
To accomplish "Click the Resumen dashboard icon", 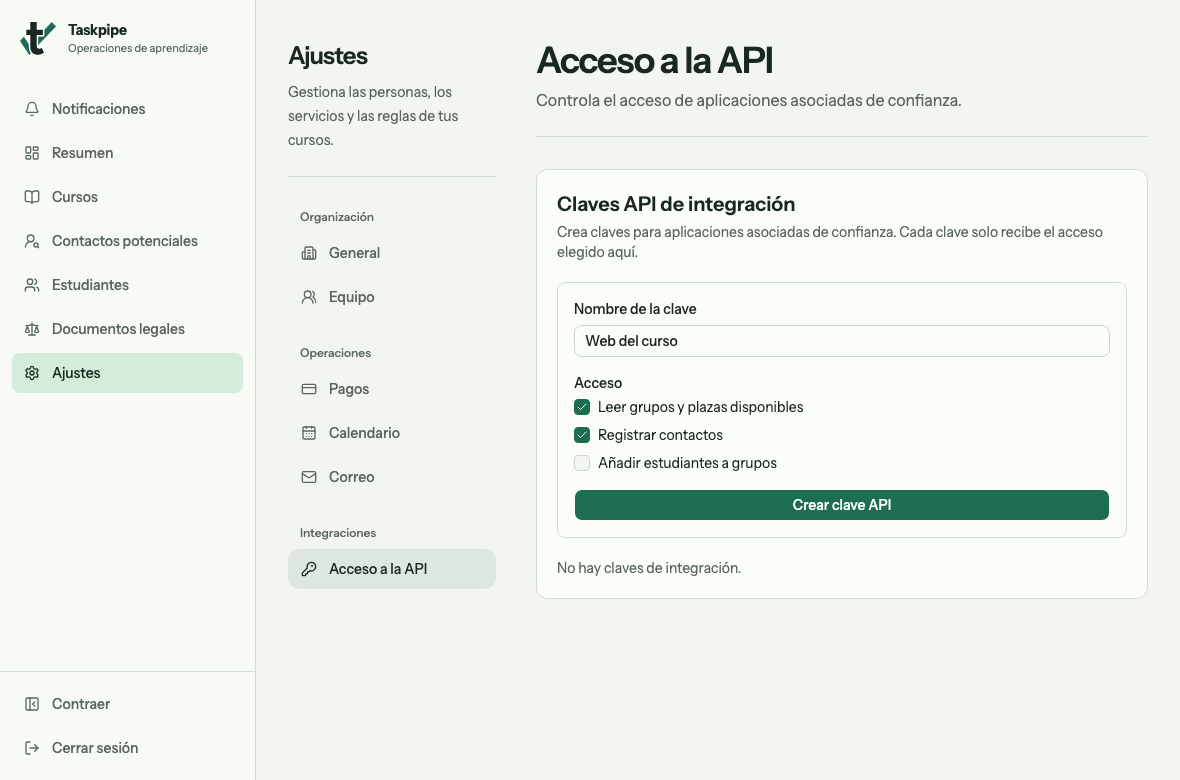I will click(x=32, y=153).
